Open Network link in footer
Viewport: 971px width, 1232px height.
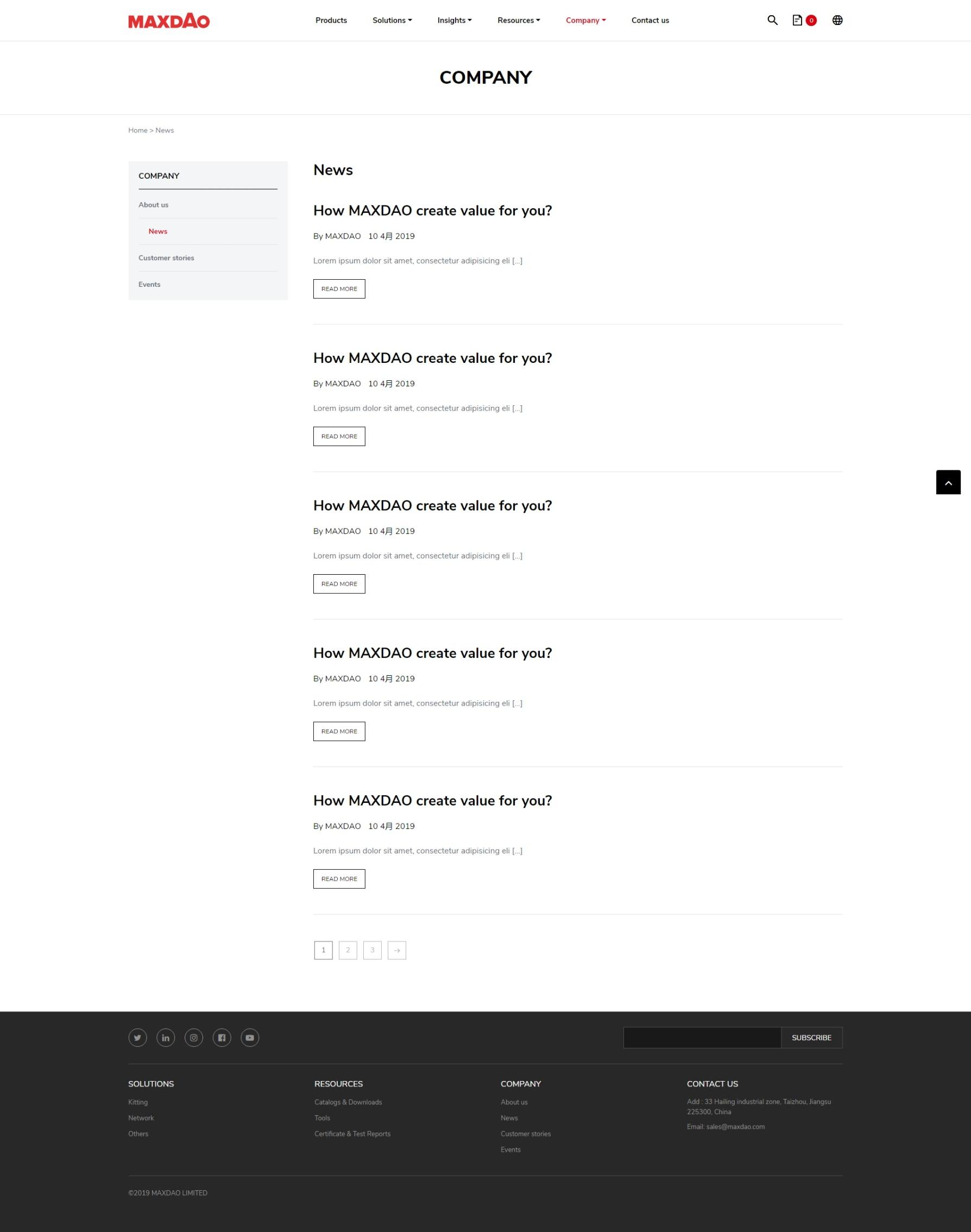point(141,1118)
